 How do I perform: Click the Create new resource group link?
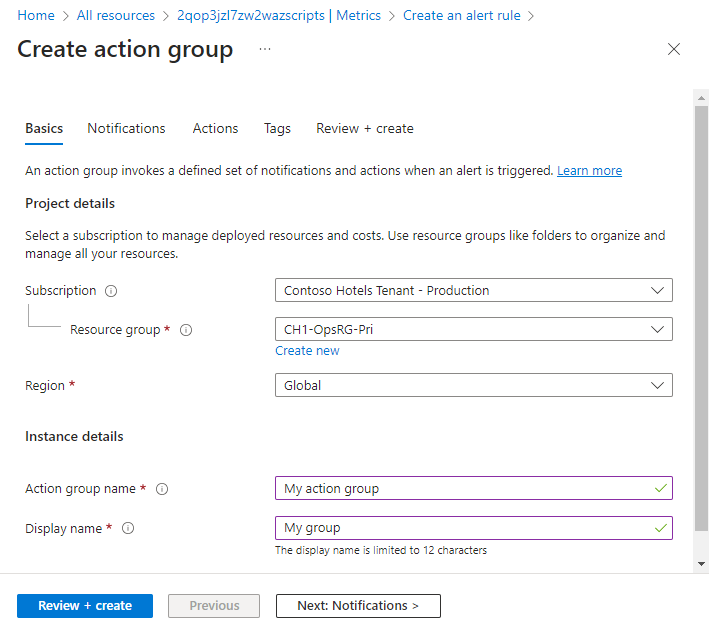click(307, 351)
